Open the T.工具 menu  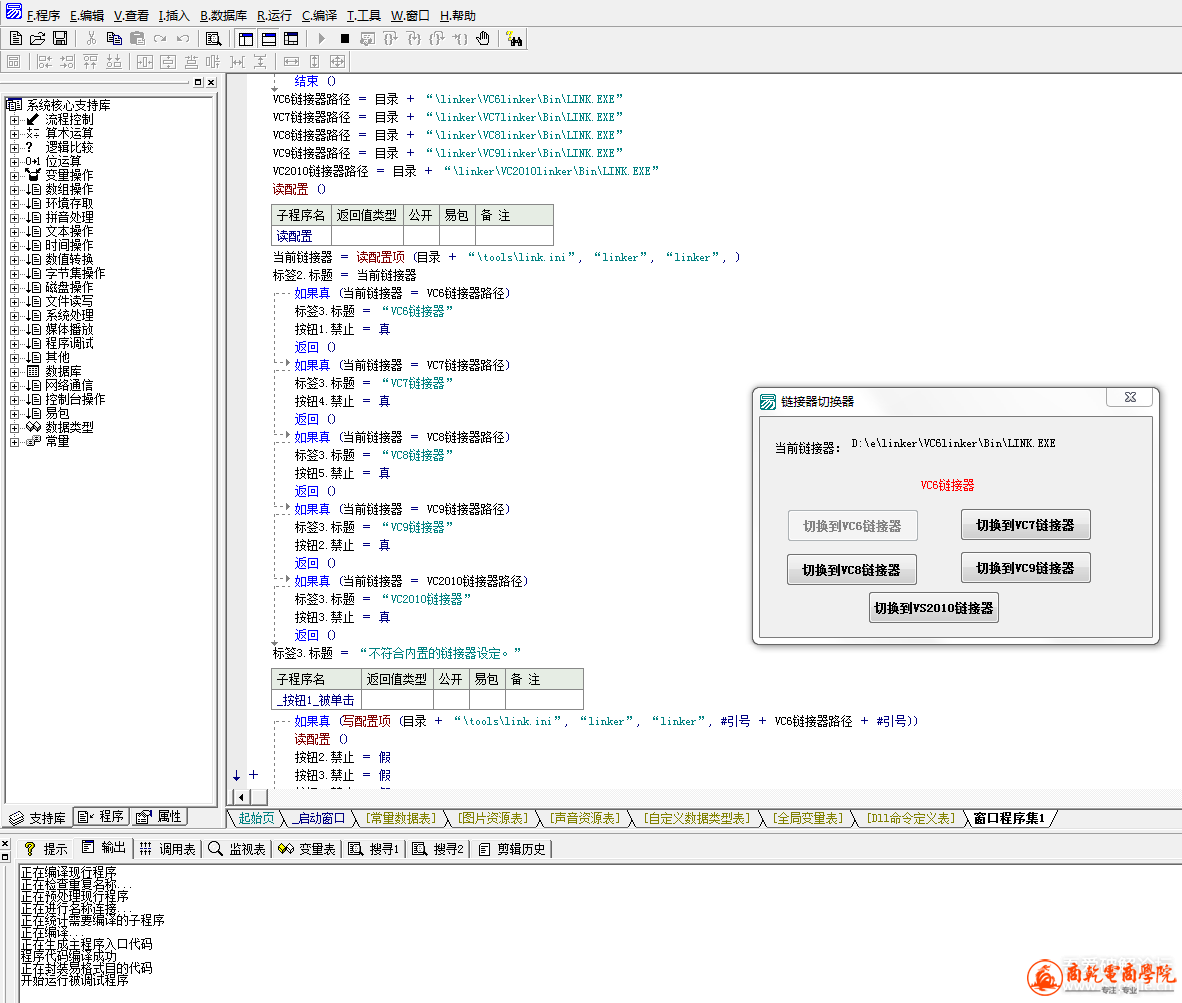point(363,15)
